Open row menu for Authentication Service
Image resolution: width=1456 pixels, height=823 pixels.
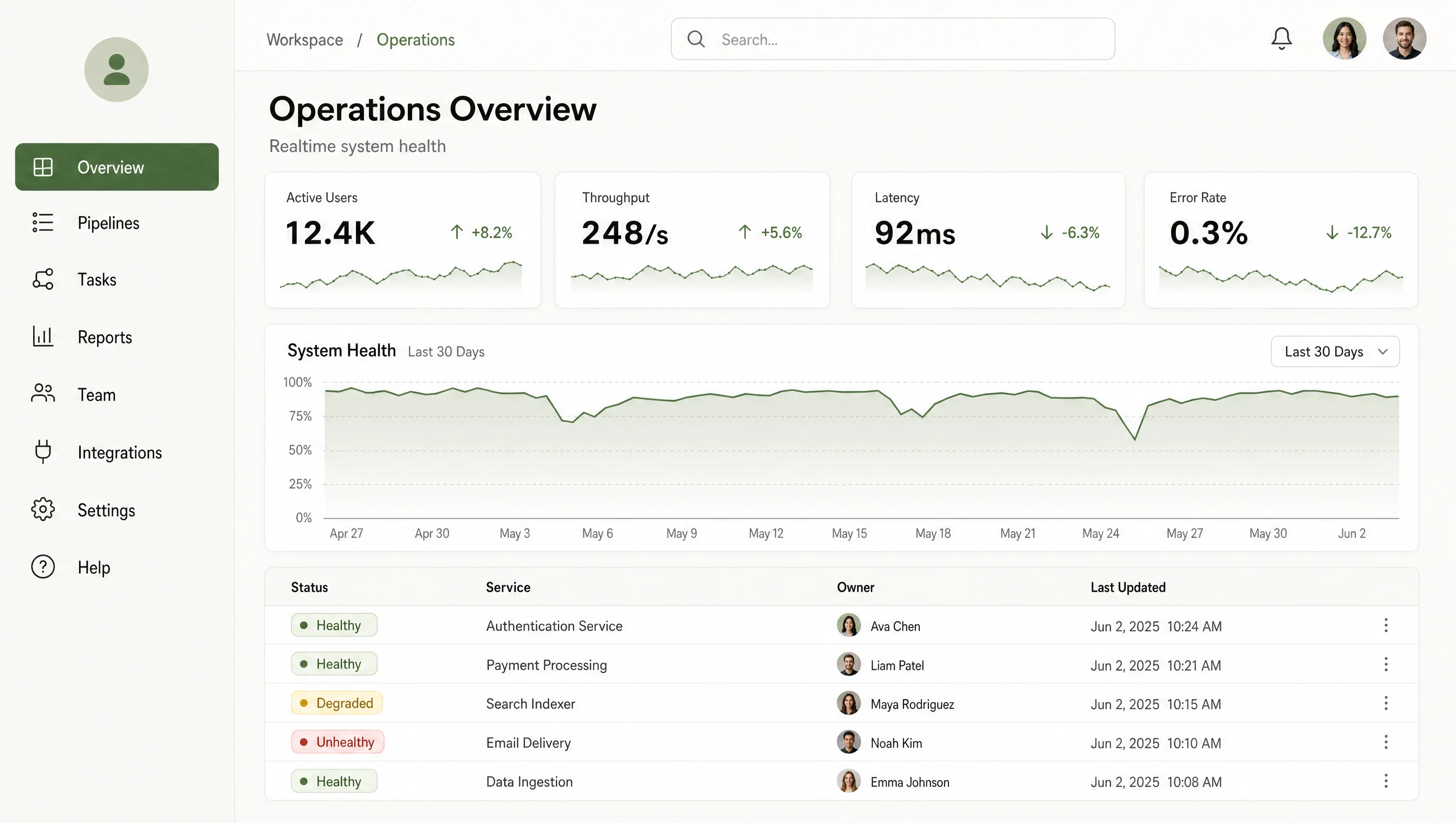[x=1386, y=625]
